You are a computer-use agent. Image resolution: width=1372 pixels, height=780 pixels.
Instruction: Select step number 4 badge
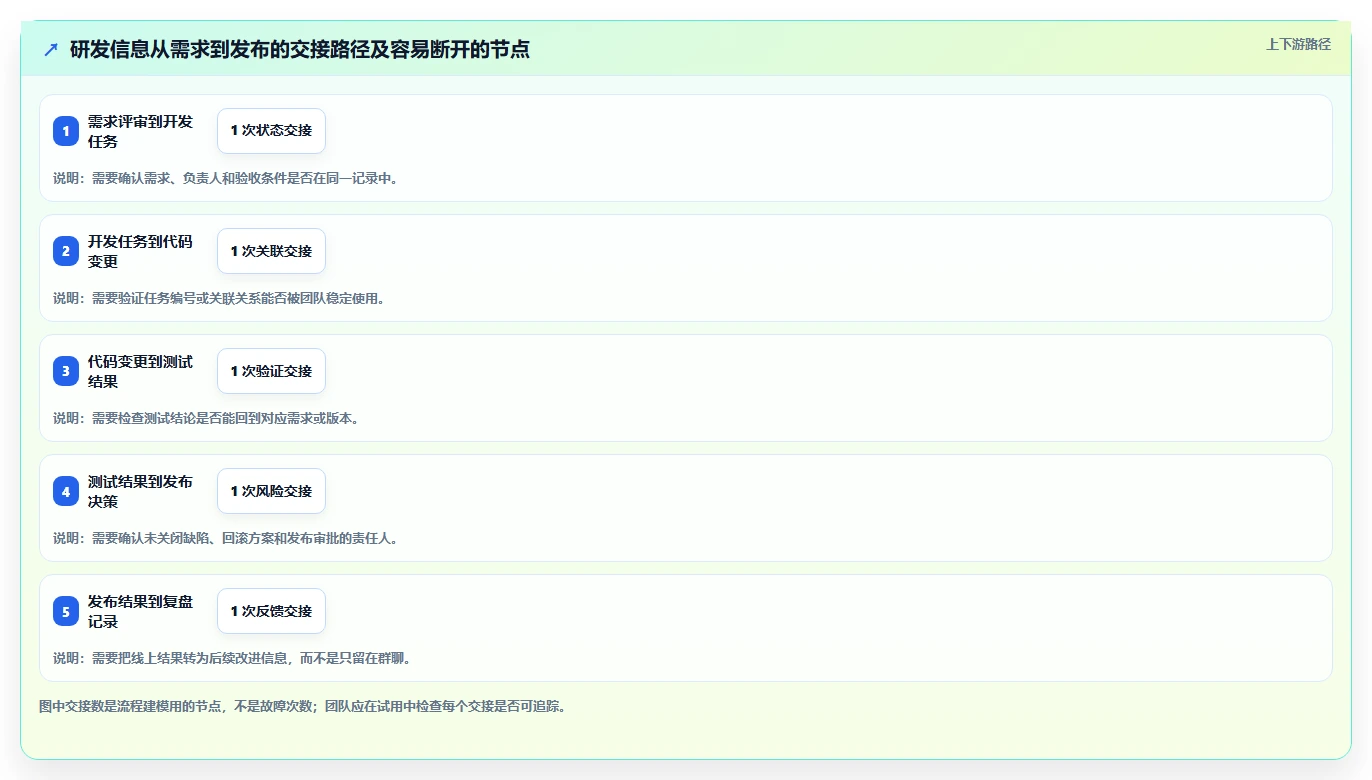tap(66, 491)
